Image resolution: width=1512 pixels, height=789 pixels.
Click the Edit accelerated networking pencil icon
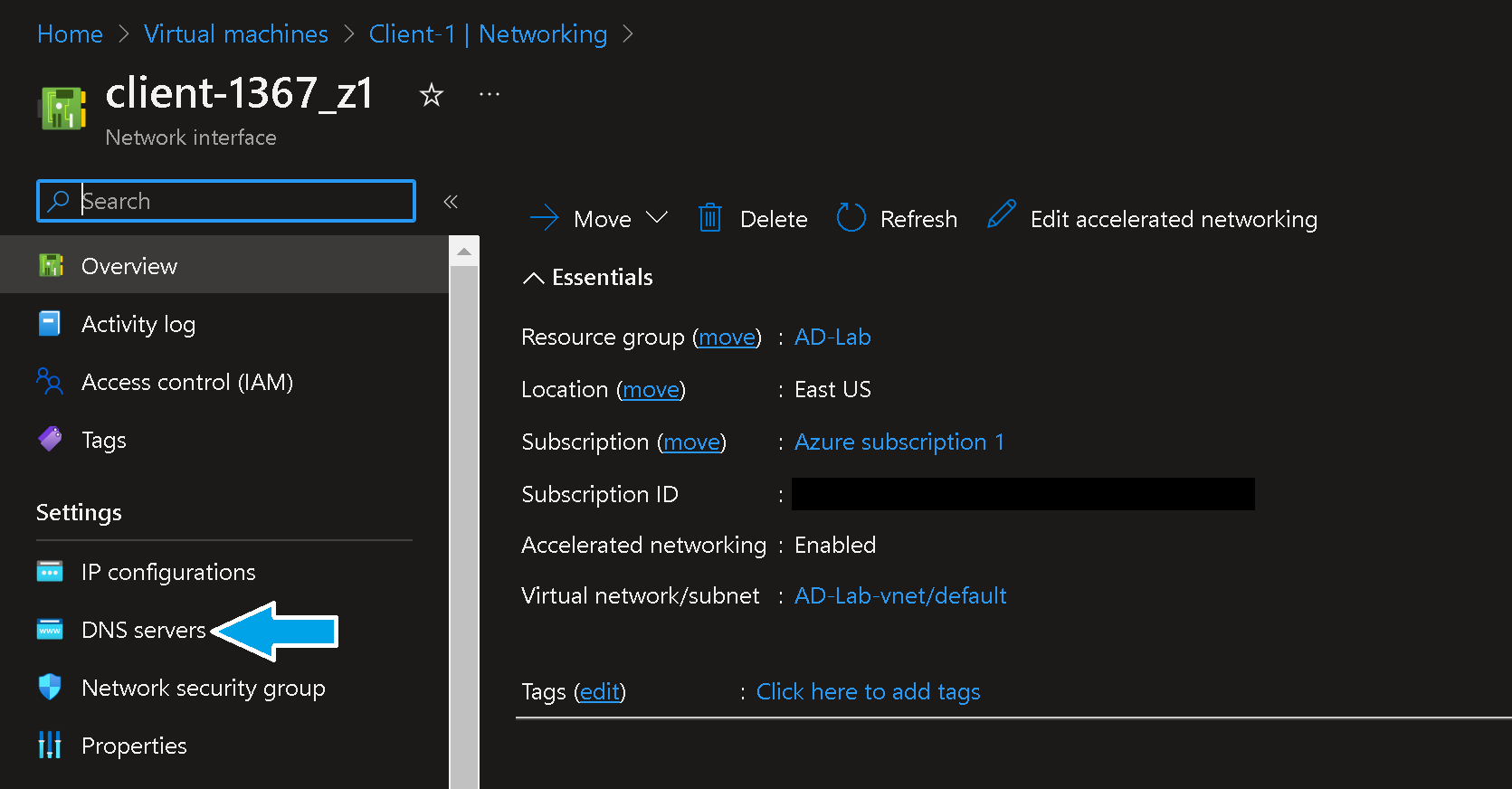[1001, 215]
